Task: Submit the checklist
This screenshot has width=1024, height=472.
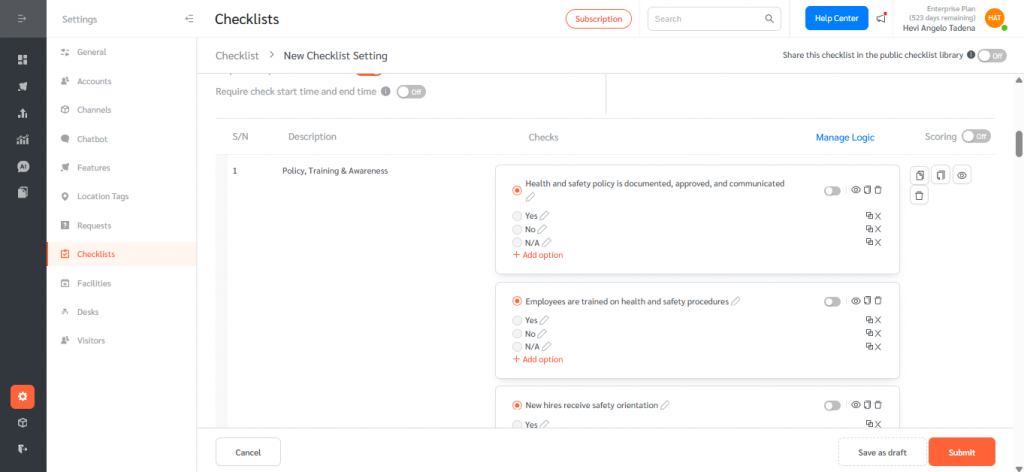Action: pyautogui.click(x=961, y=452)
